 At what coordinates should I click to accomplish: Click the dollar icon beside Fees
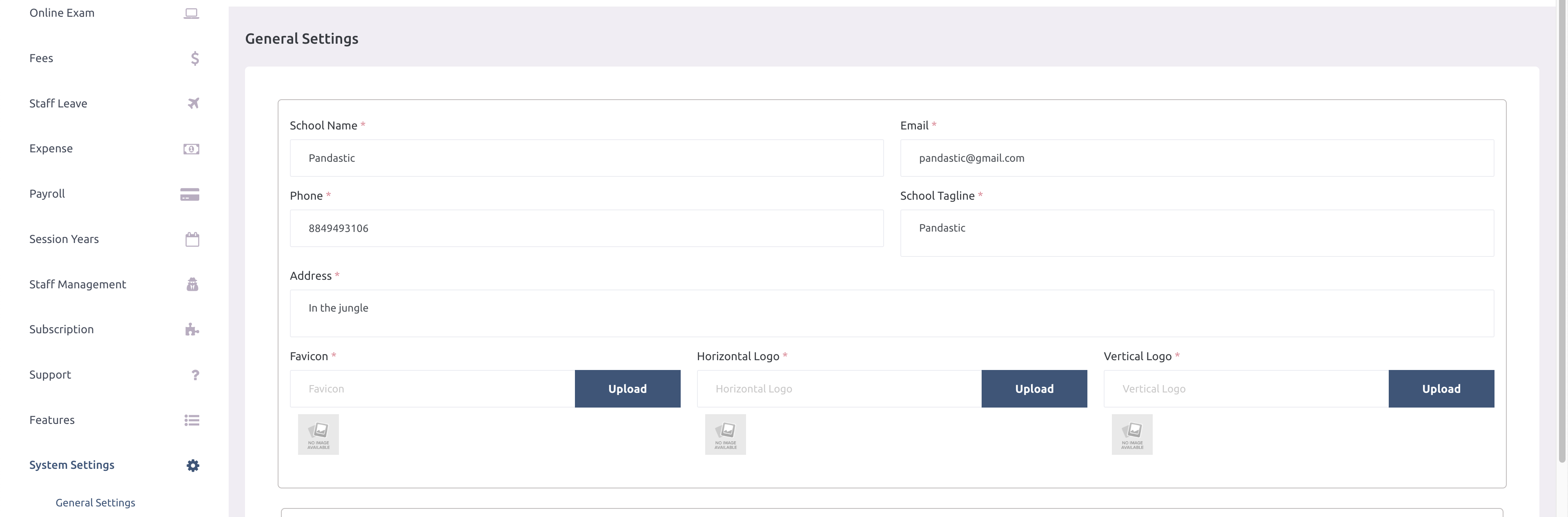point(194,58)
